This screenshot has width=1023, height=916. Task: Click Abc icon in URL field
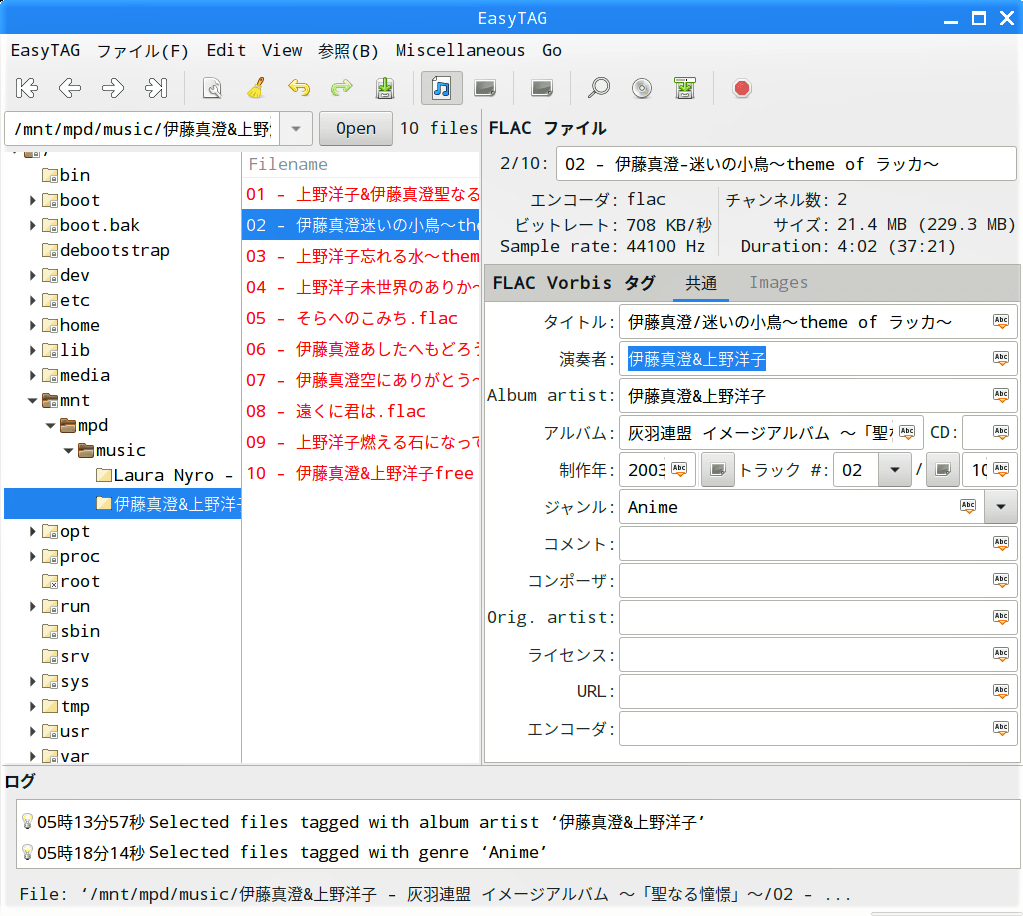(1001, 692)
